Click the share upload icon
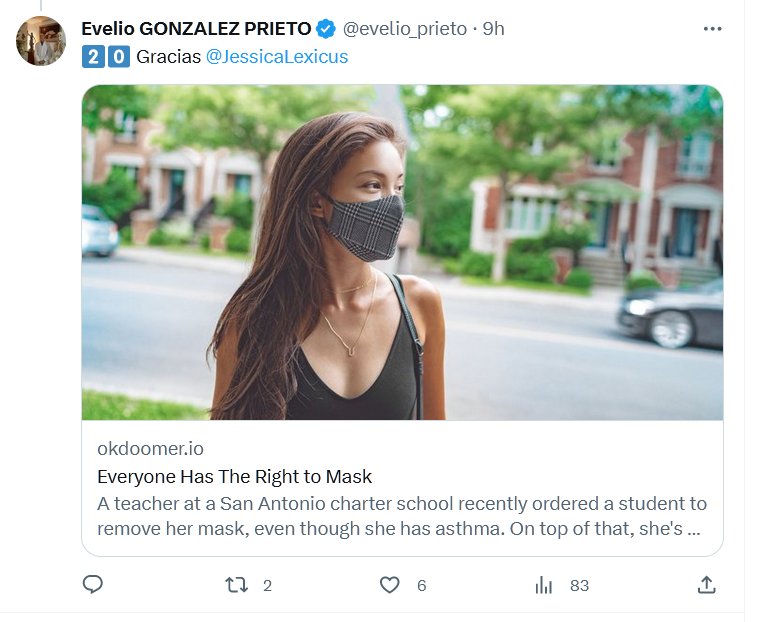 [x=706, y=585]
